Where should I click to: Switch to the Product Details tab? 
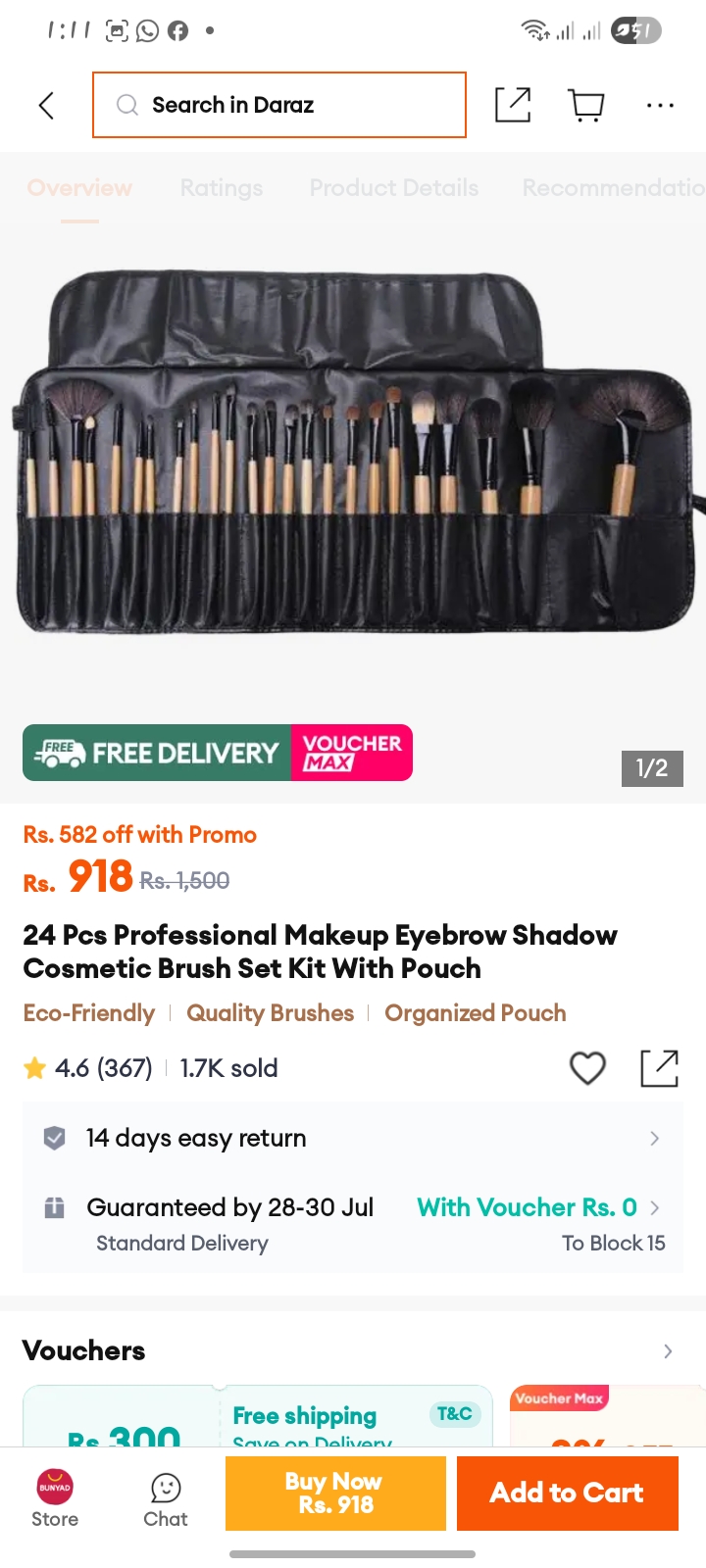pyautogui.click(x=394, y=187)
